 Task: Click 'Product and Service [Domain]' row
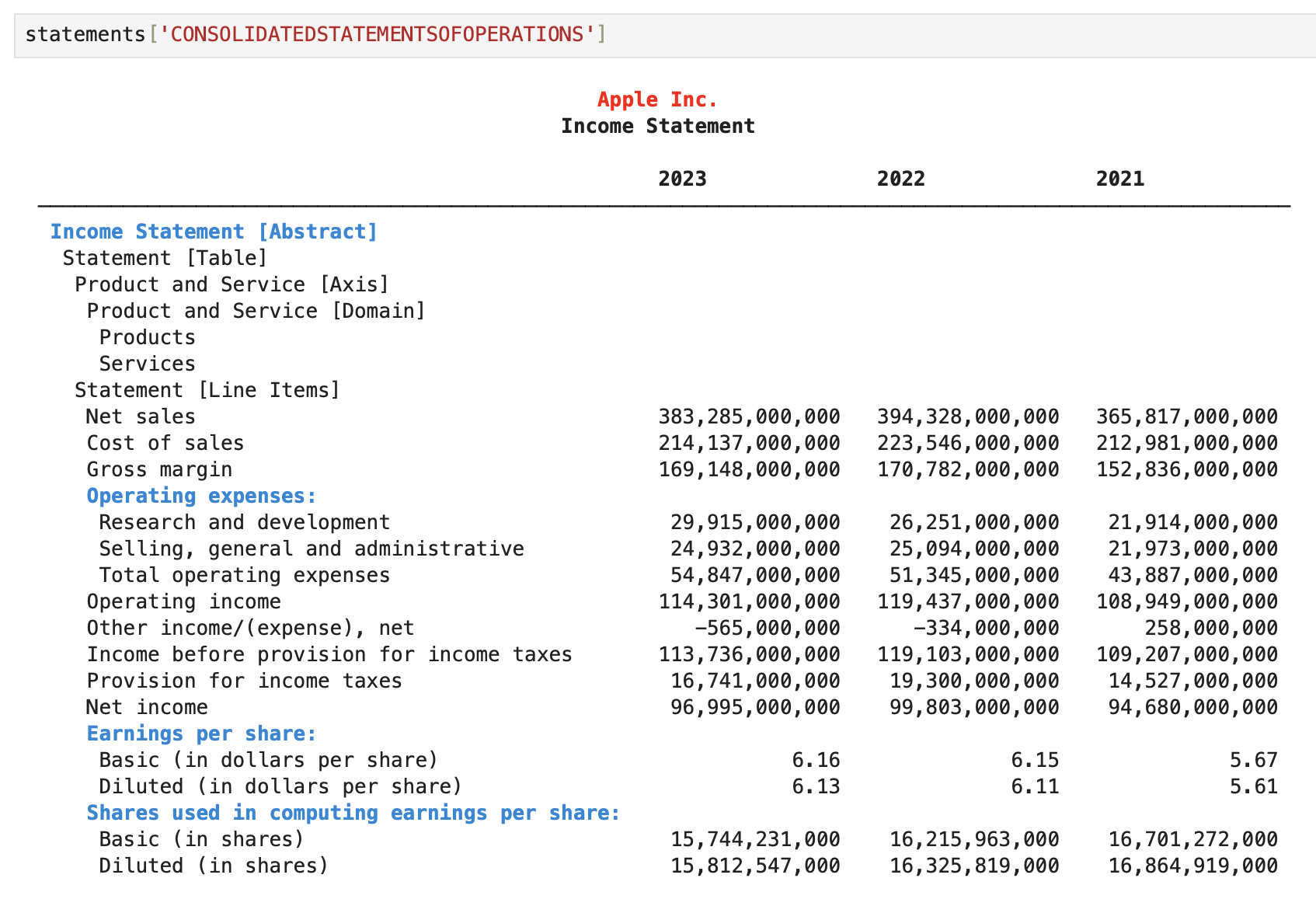pyautogui.click(x=256, y=311)
